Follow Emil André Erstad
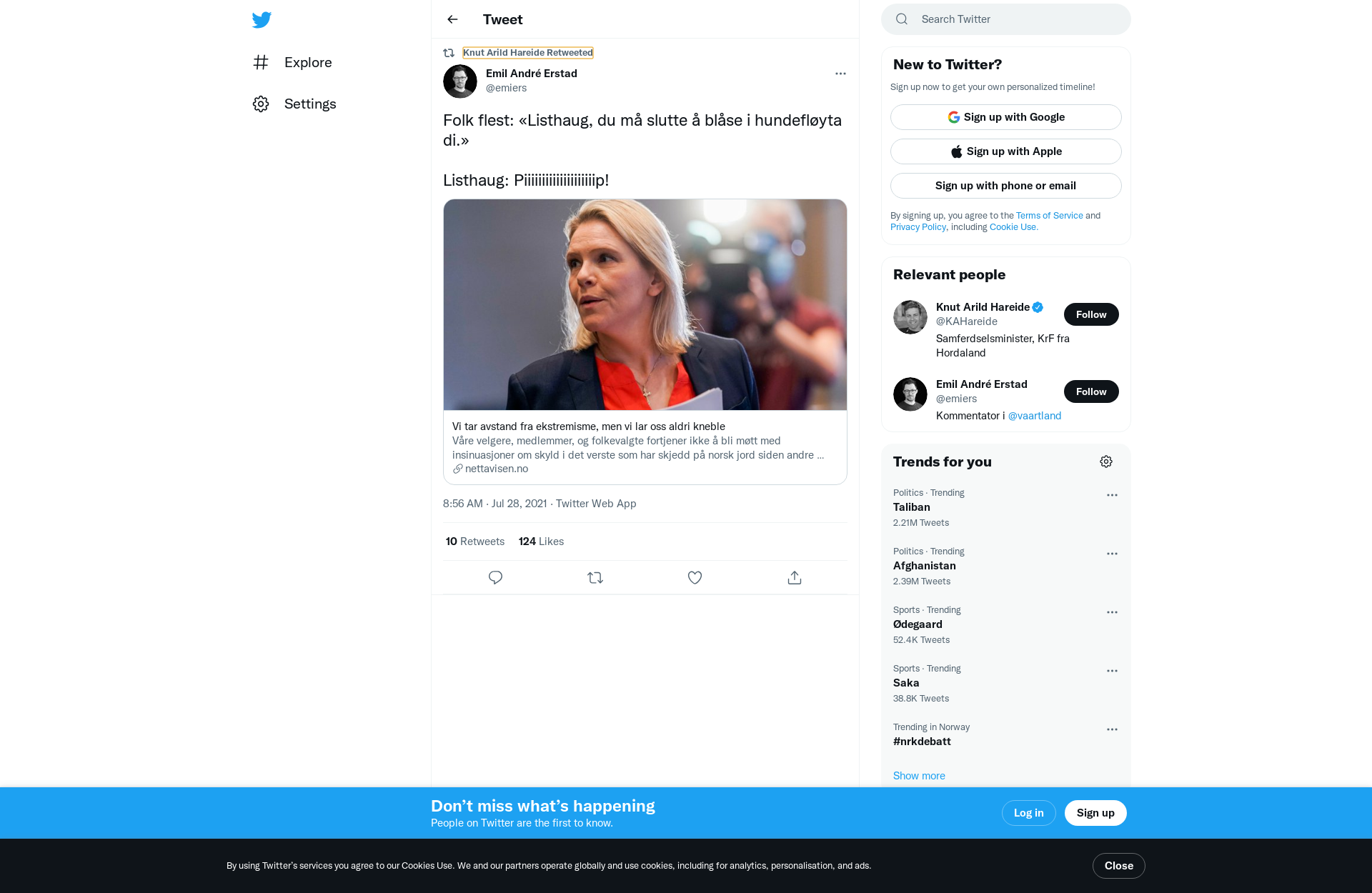The image size is (1372, 893). coord(1090,391)
